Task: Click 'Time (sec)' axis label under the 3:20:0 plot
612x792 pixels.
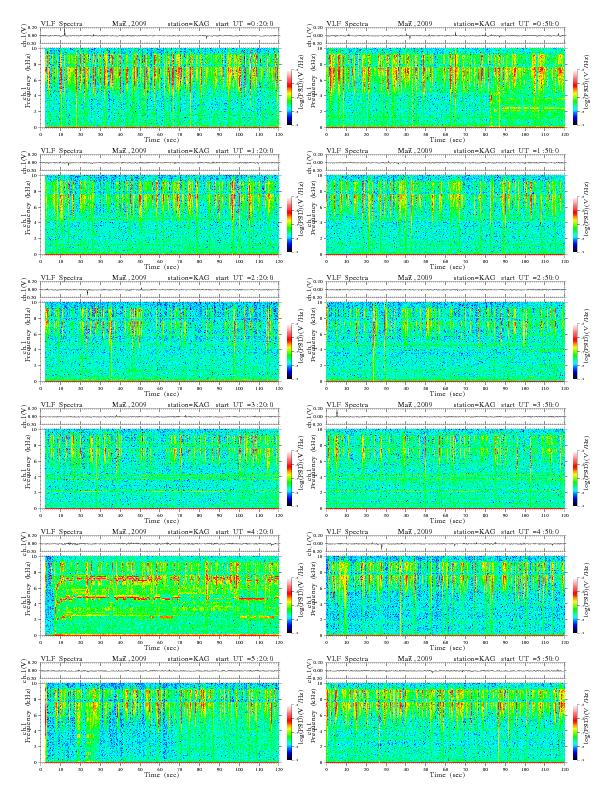Action: (161, 521)
